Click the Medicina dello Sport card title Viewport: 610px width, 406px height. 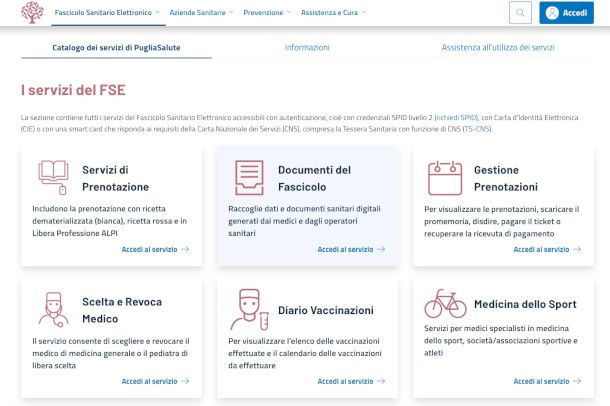[x=525, y=304]
